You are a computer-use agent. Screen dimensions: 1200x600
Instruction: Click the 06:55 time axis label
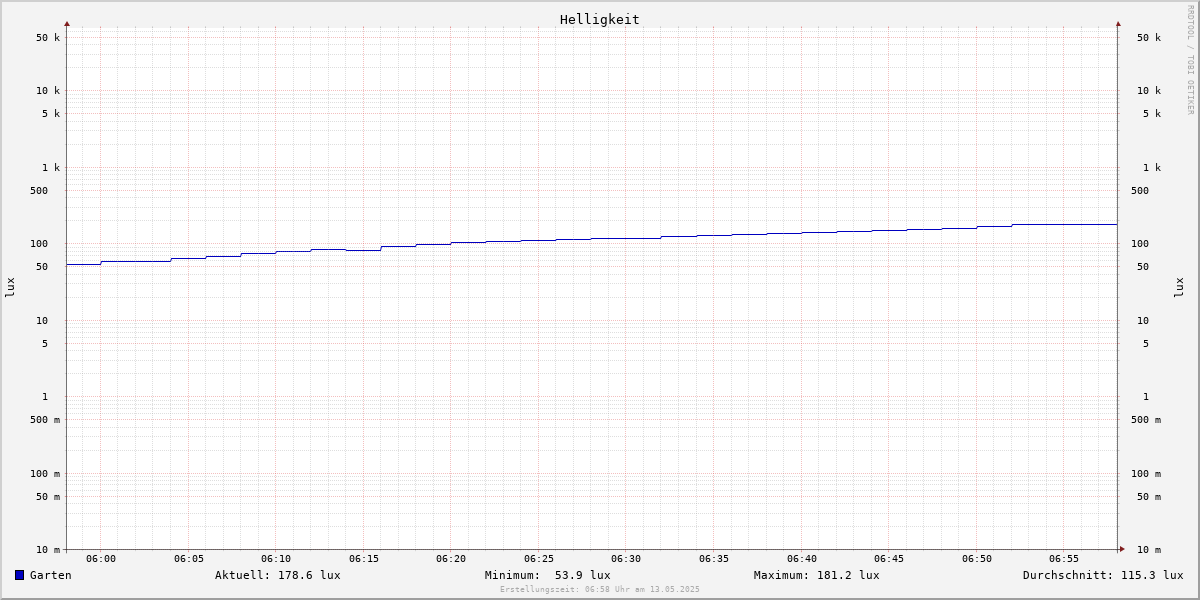click(x=1064, y=559)
